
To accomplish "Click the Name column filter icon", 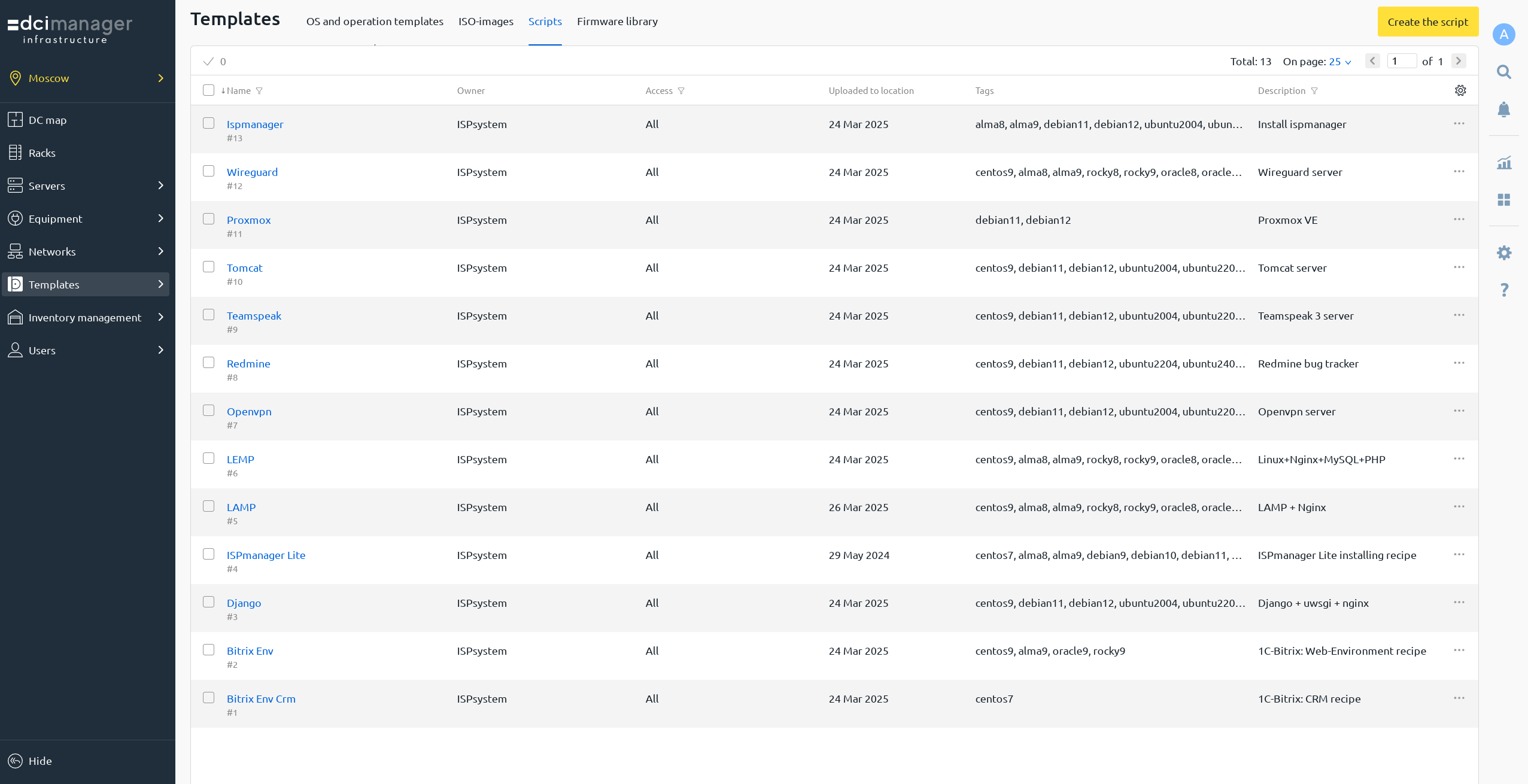I will [x=259, y=91].
